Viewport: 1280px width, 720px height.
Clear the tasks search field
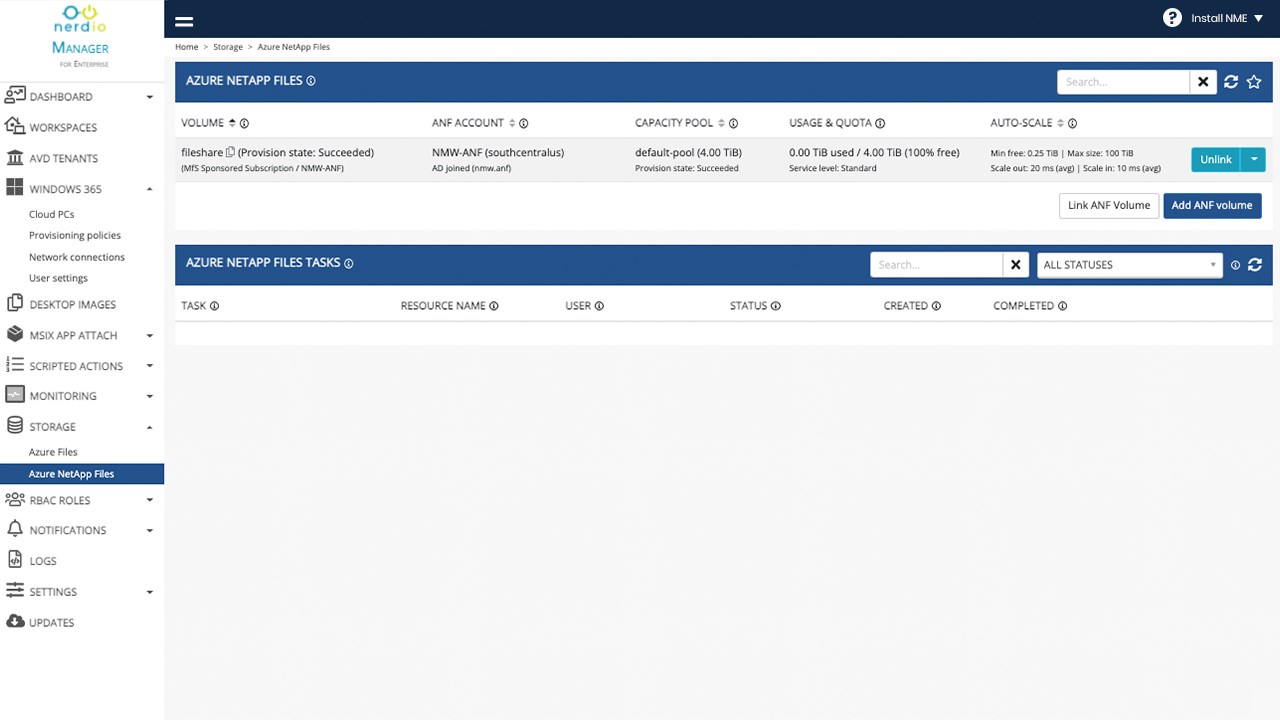[x=1016, y=264]
